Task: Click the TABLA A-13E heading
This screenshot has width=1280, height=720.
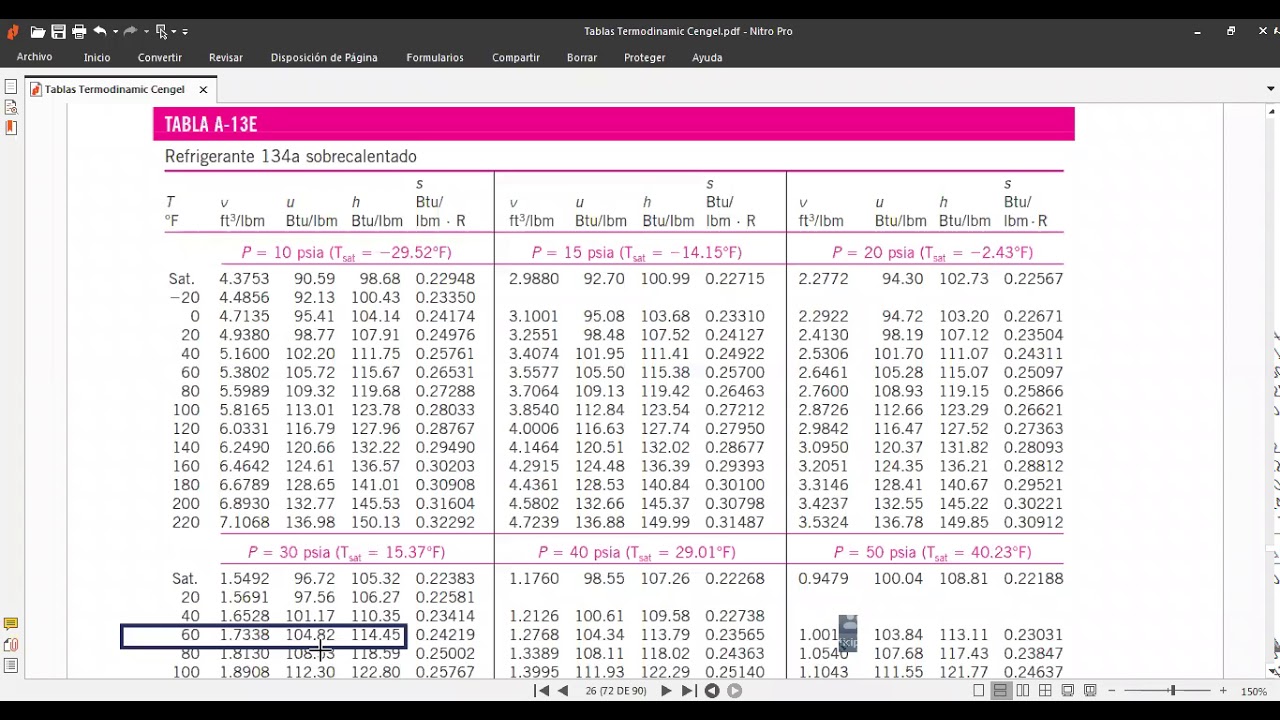Action: (x=211, y=125)
